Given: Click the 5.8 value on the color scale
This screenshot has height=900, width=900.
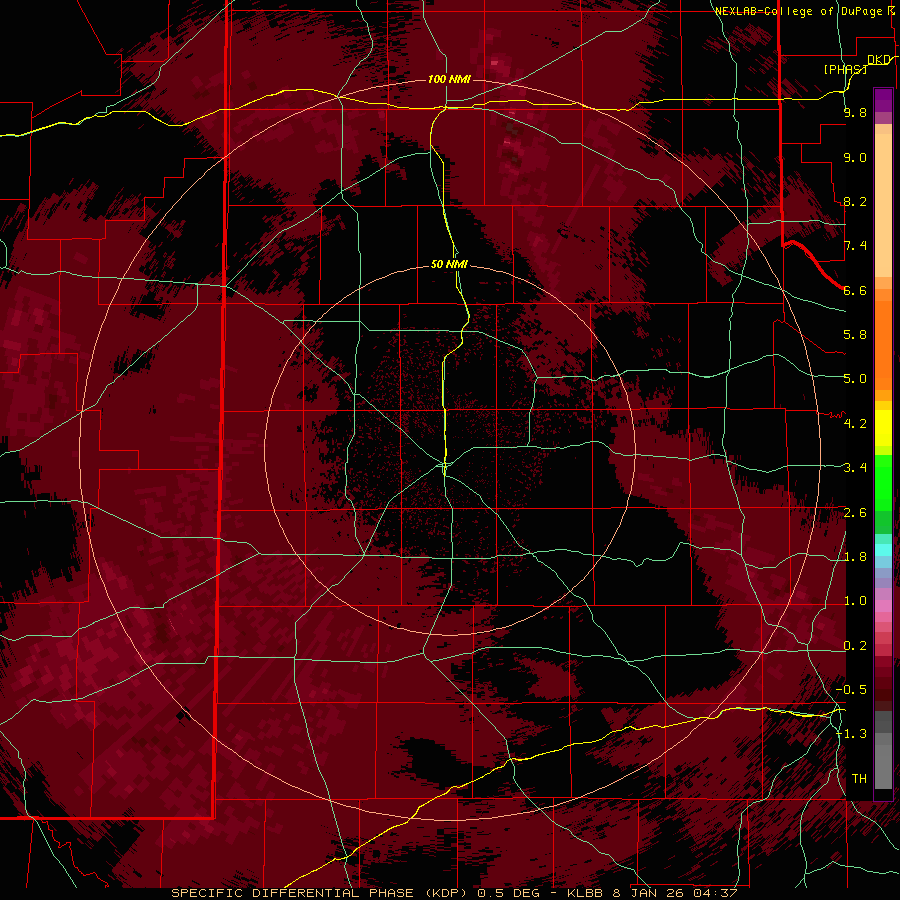Looking at the screenshot, I should [x=855, y=335].
